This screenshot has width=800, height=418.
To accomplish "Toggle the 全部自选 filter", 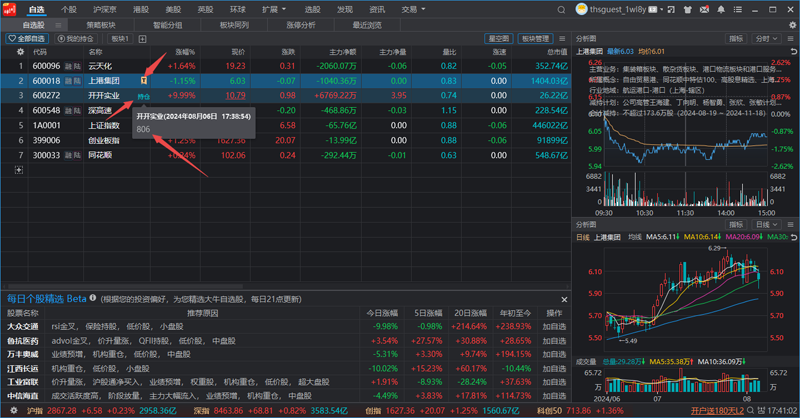I will pos(27,39).
